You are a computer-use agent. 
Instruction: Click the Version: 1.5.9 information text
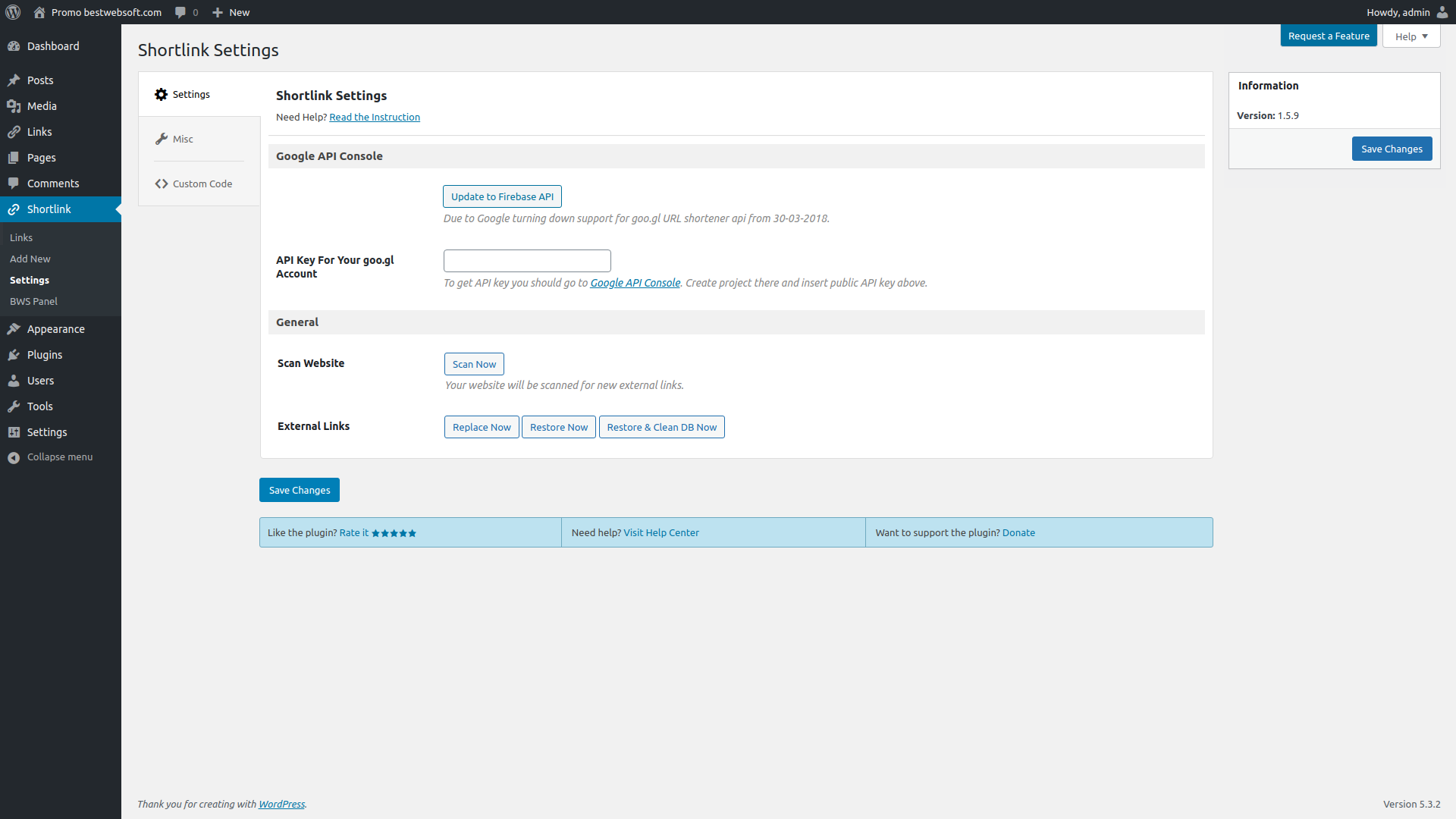pyautogui.click(x=1268, y=116)
